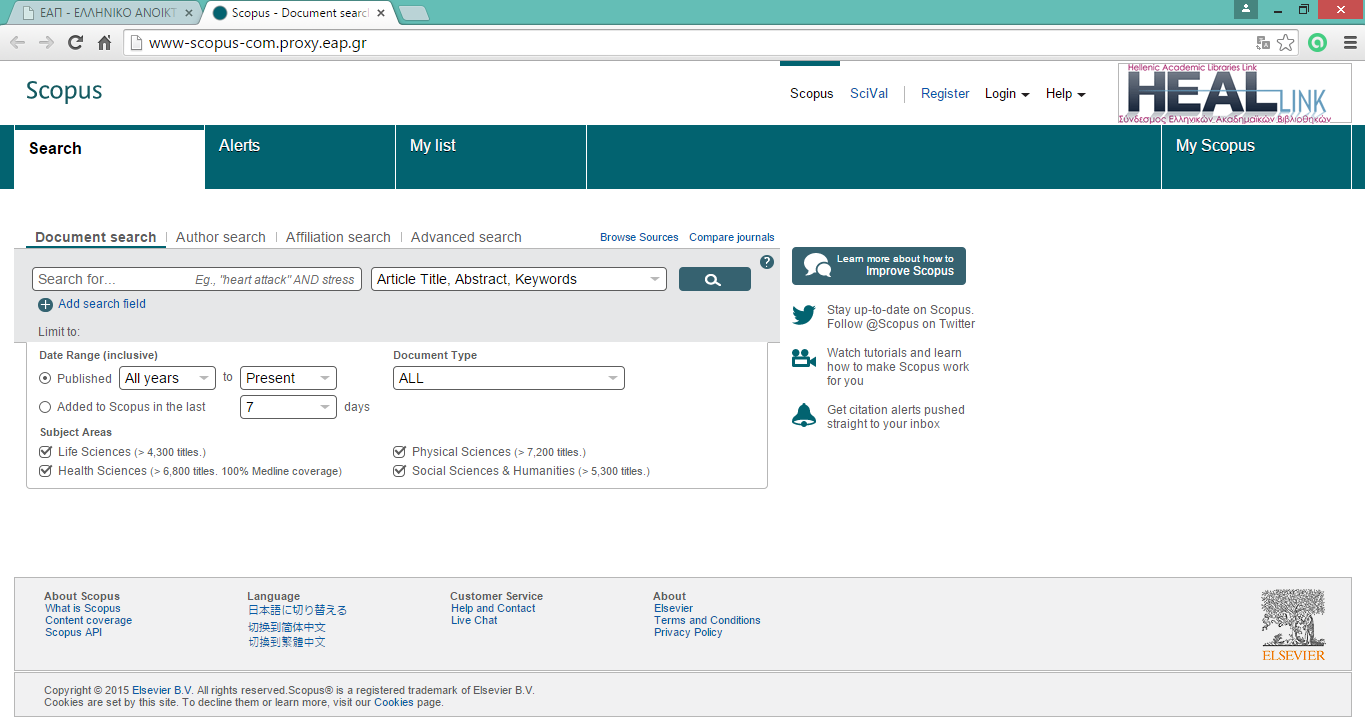
Task: Open the help question mark icon
Action: coord(767,262)
